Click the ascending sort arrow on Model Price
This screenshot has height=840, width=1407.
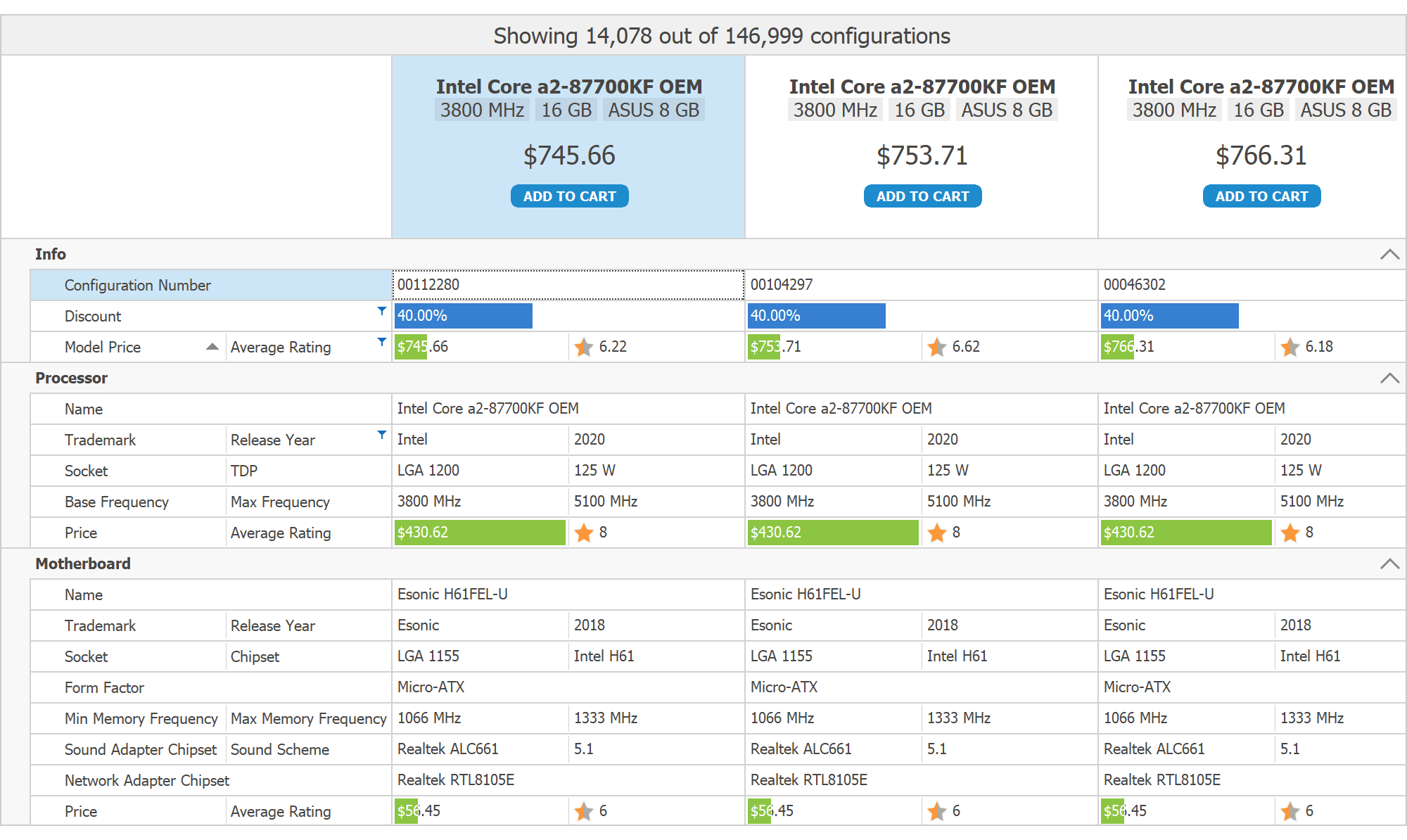(x=212, y=347)
